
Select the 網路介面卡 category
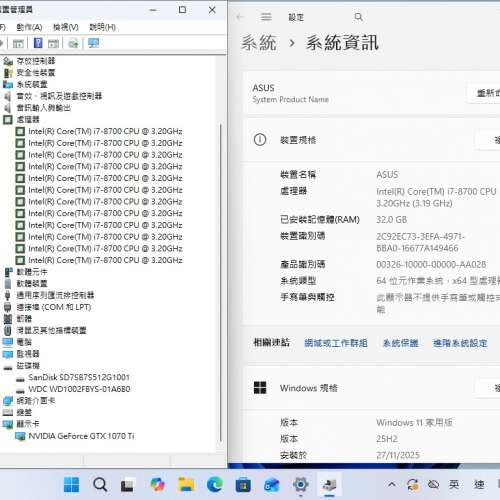36,400
